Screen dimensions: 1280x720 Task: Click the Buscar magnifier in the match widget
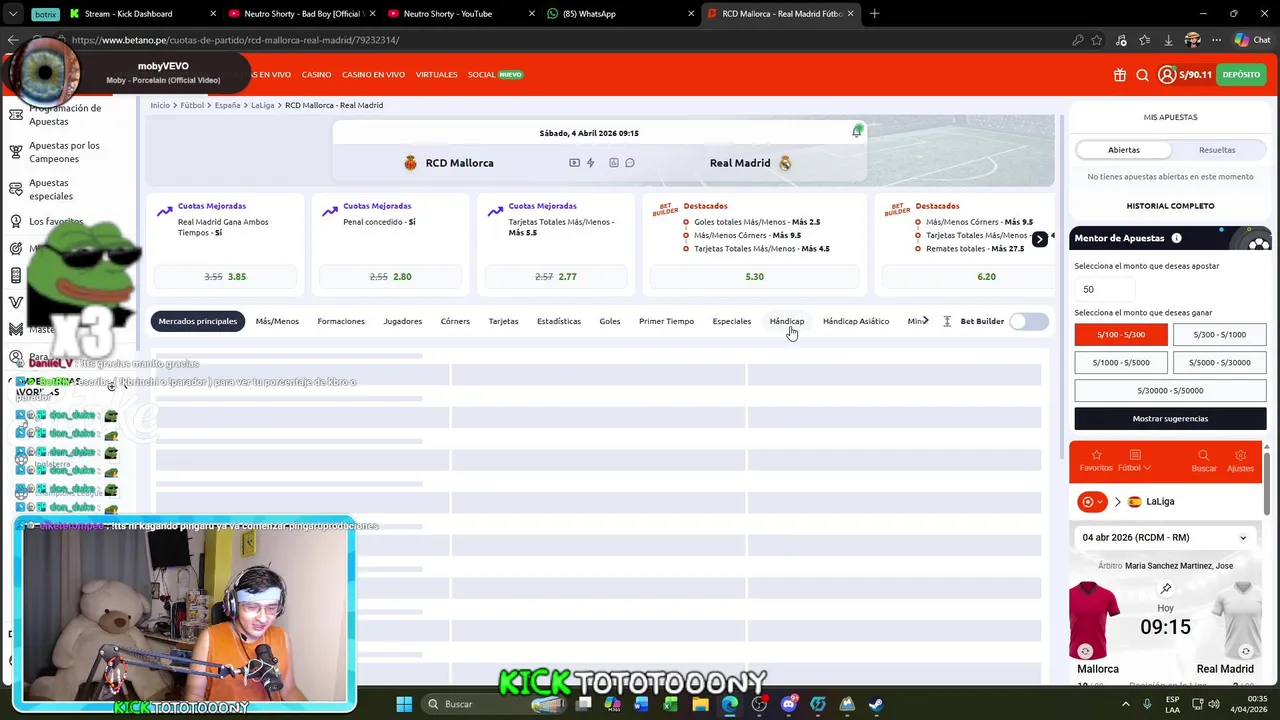point(1204,461)
